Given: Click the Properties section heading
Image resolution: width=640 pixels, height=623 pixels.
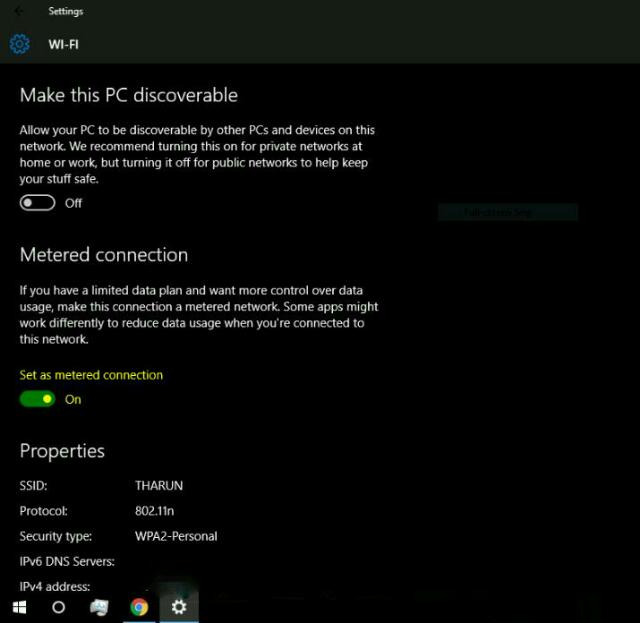Looking at the screenshot, I should pyautogui.click(x=62, y=451).
